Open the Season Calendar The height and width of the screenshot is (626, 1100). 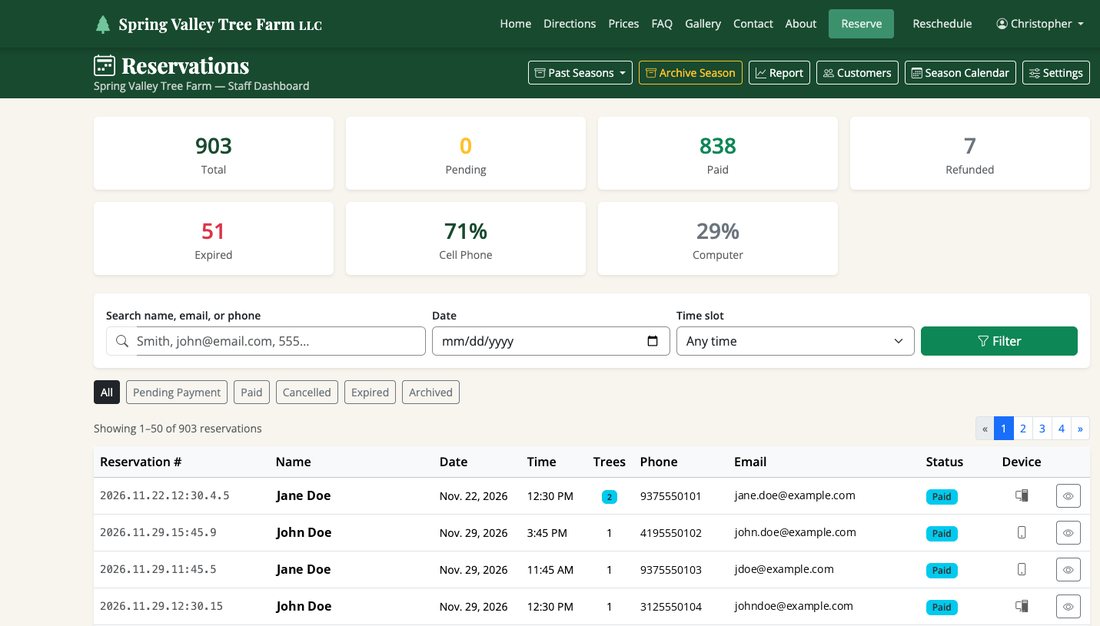[960, 73]
